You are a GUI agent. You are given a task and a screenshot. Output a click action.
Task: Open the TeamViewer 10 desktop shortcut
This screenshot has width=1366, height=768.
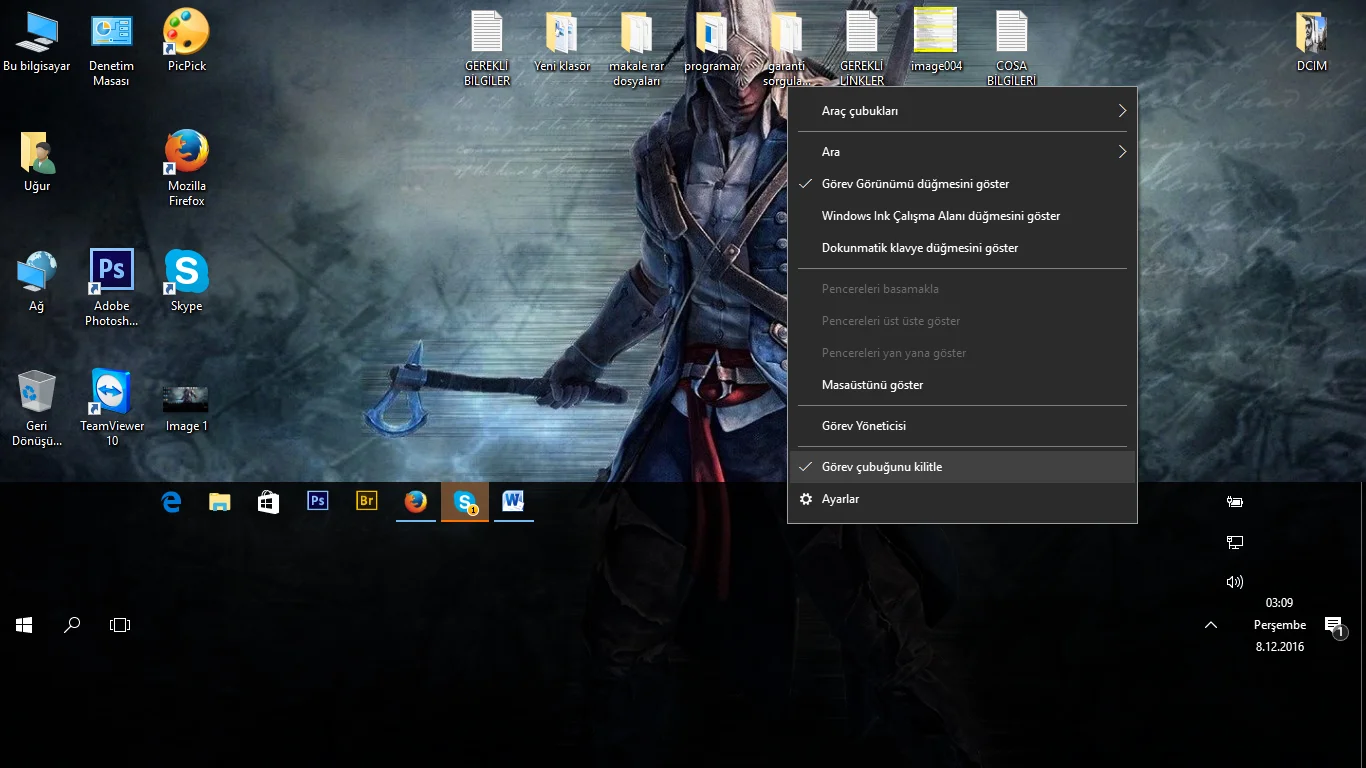coord(111,393)
